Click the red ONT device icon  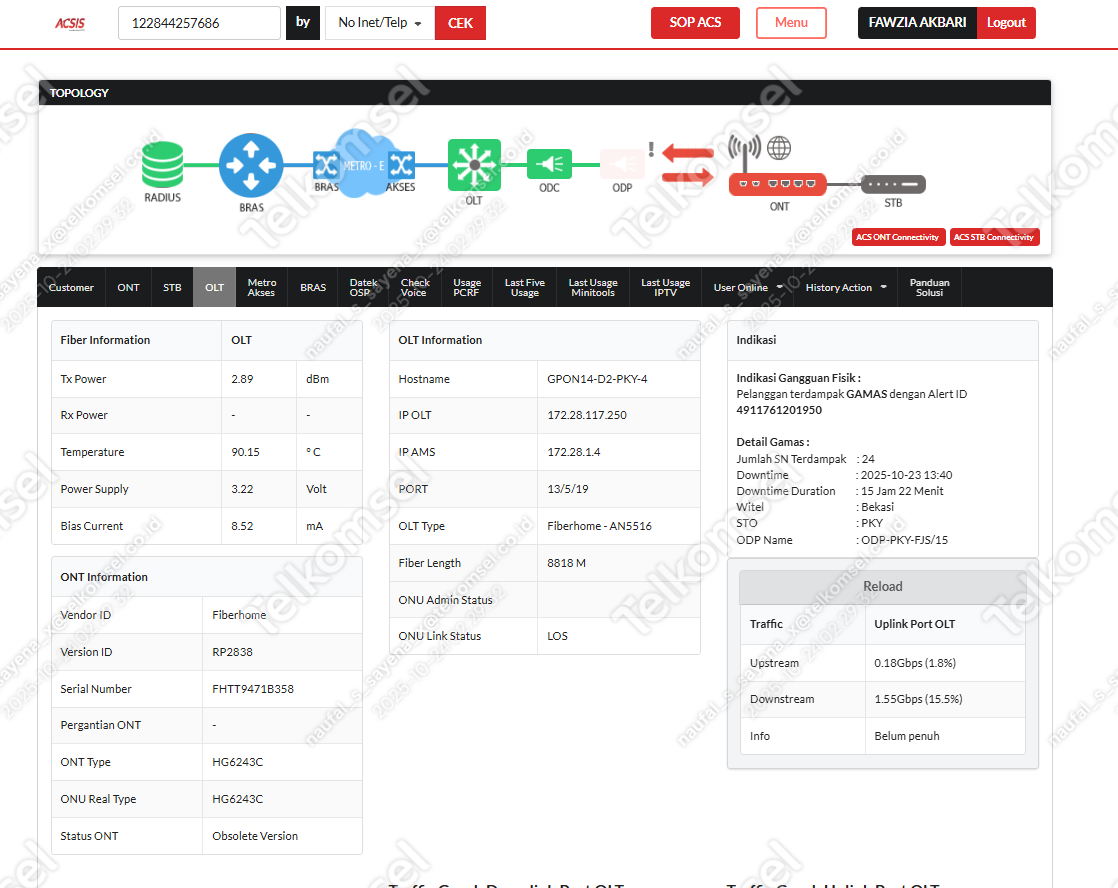[777, 184]
